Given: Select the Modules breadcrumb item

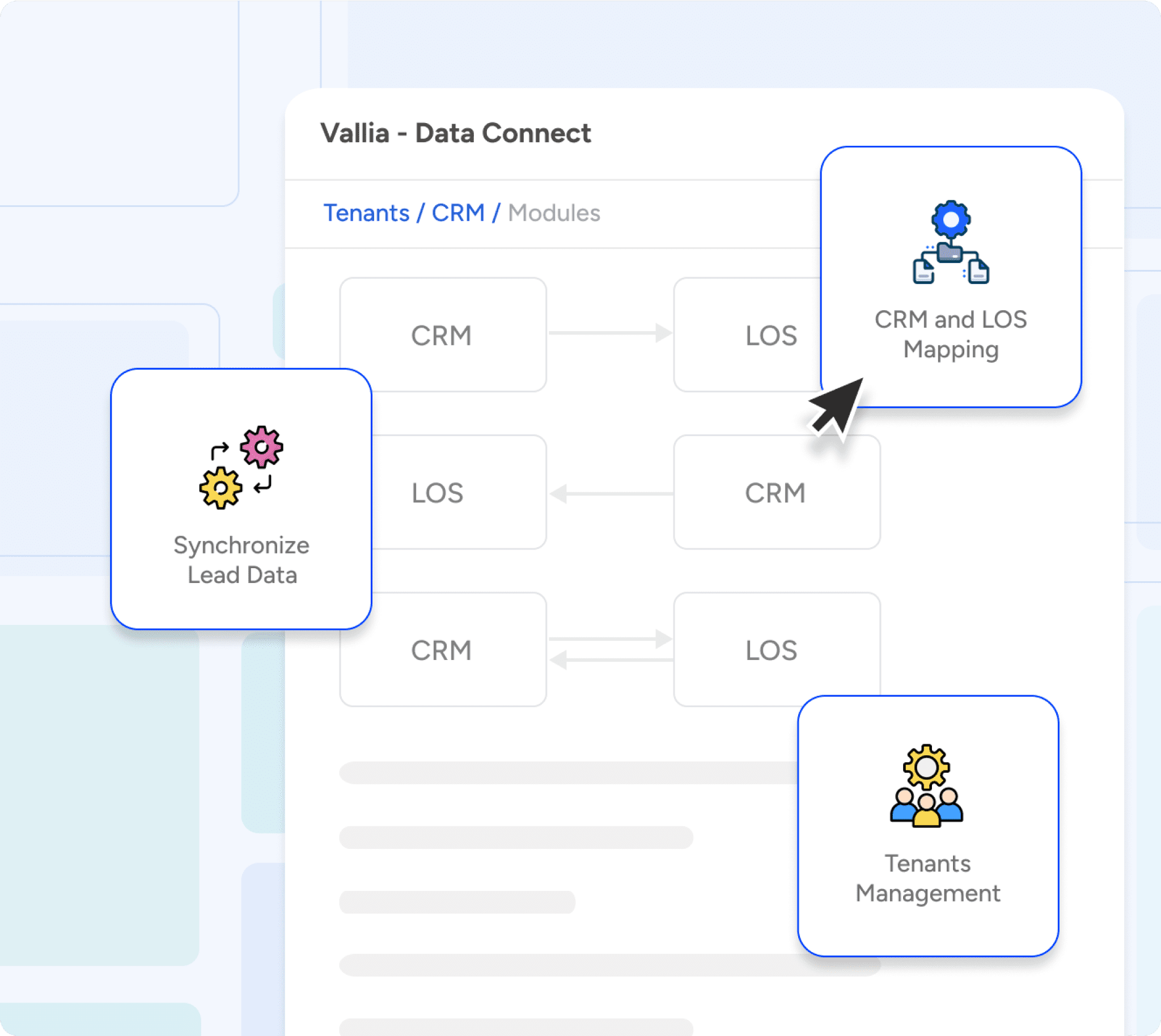Looking at the screenshot, I should pos(554,213).
